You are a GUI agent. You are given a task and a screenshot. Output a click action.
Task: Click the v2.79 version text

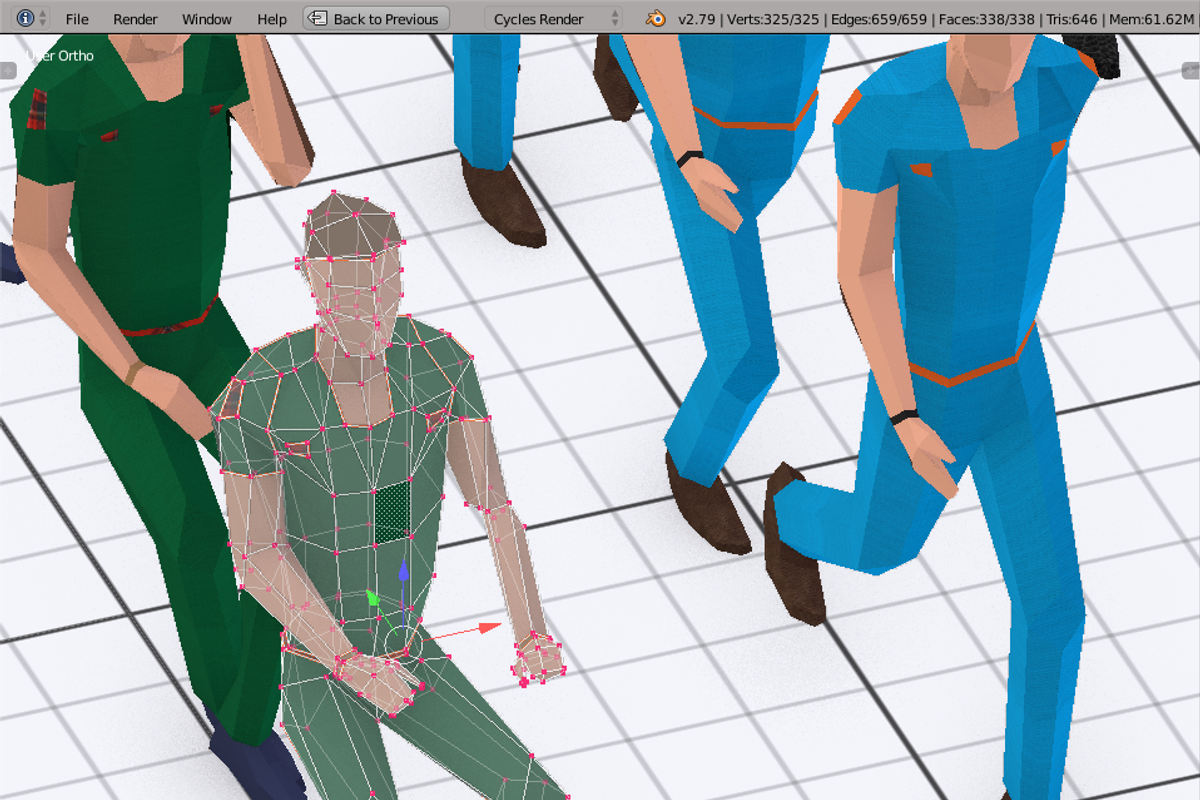coord(697,19)
